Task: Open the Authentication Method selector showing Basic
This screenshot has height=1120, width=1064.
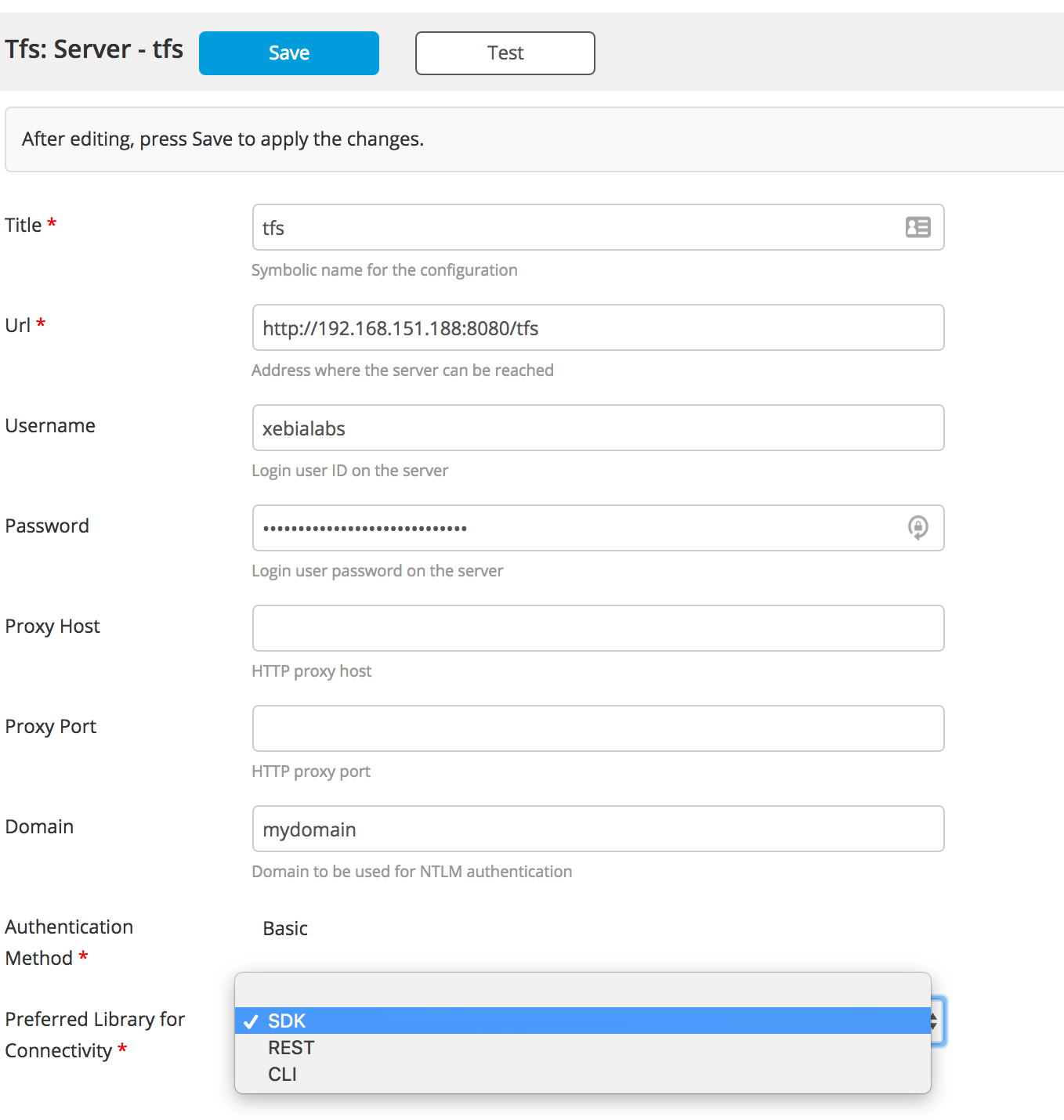Action: coord(285,928)
